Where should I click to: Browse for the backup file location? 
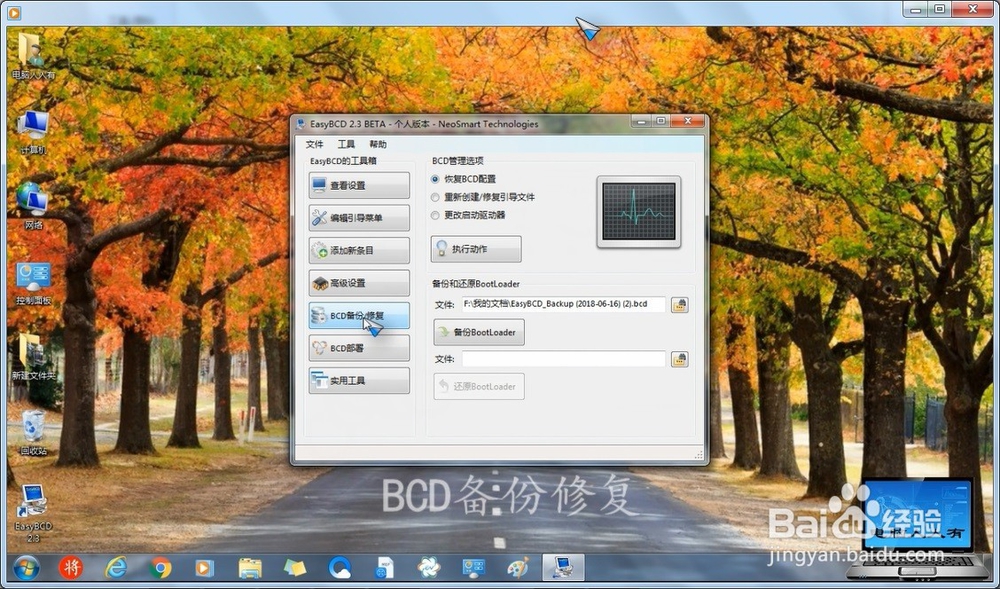click(x=679, y=305)
